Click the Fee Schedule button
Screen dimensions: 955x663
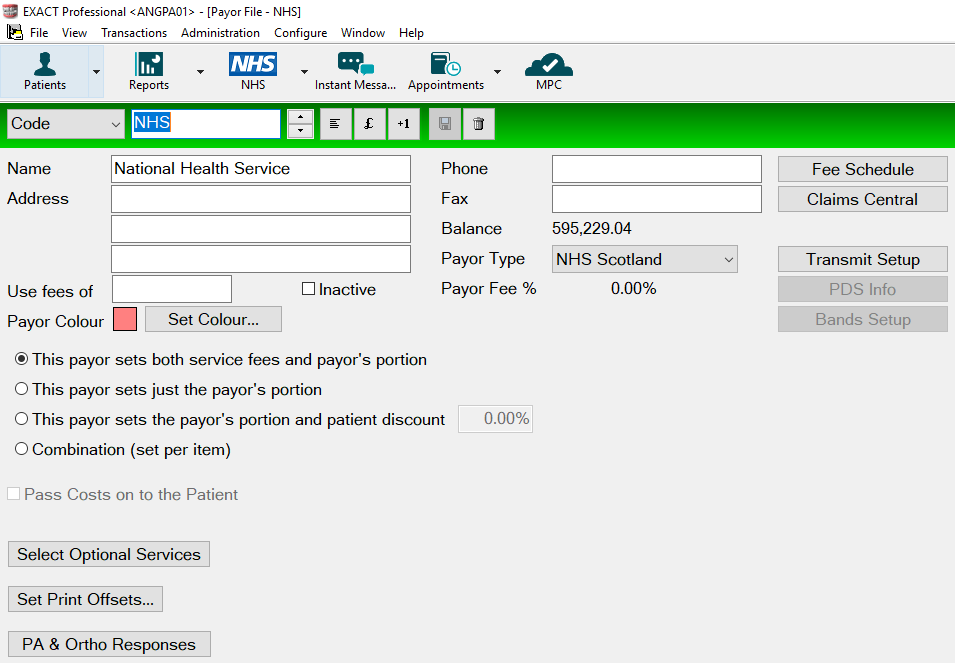click(x=862, y=169)
